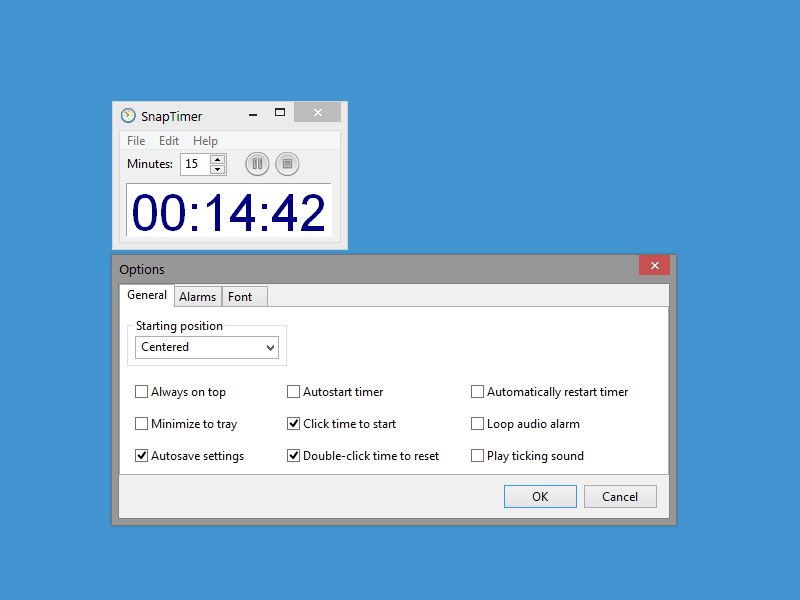Enable the Loop audio alarm option
The width and height of the screenshot is (800, 600).
click(x=477, y=424)
